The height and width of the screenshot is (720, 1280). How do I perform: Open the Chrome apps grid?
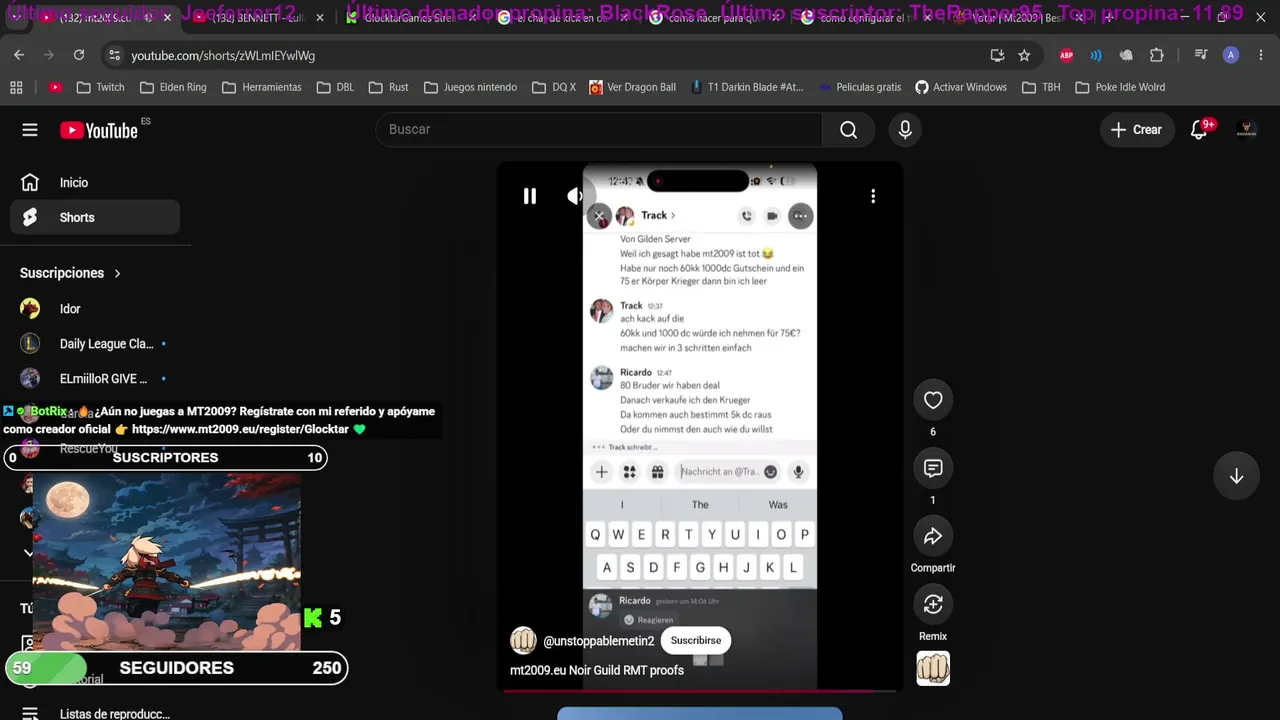[16, 87]
